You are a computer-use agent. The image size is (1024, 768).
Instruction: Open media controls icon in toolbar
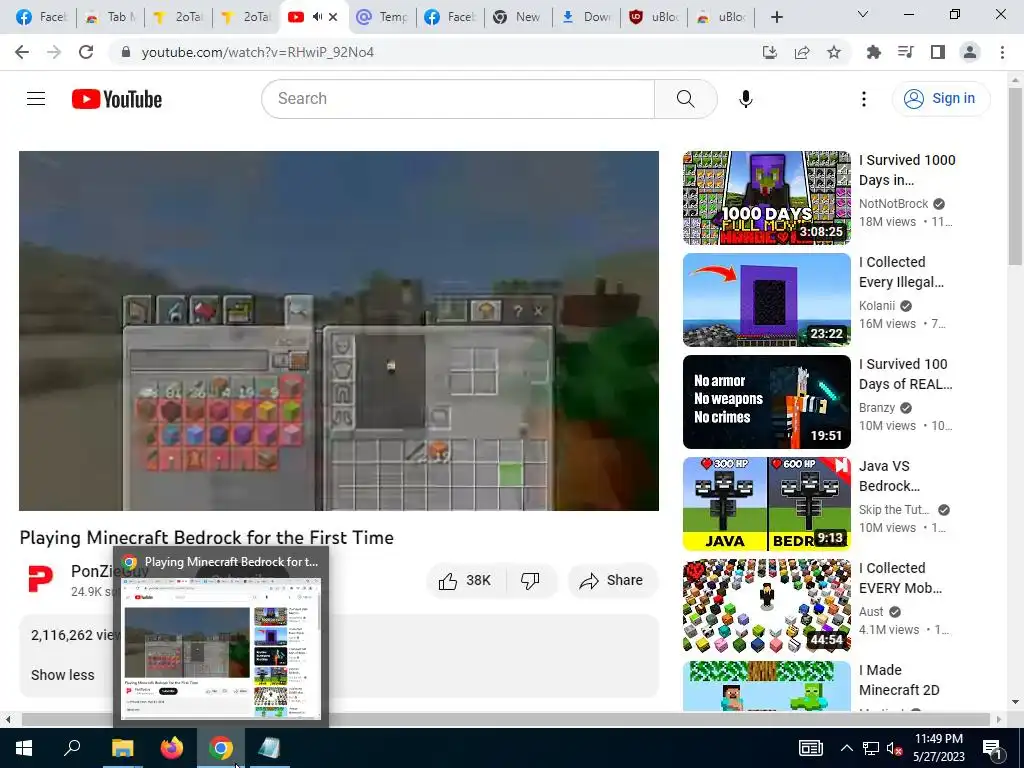pyautogui.click(x=905, y=52)
